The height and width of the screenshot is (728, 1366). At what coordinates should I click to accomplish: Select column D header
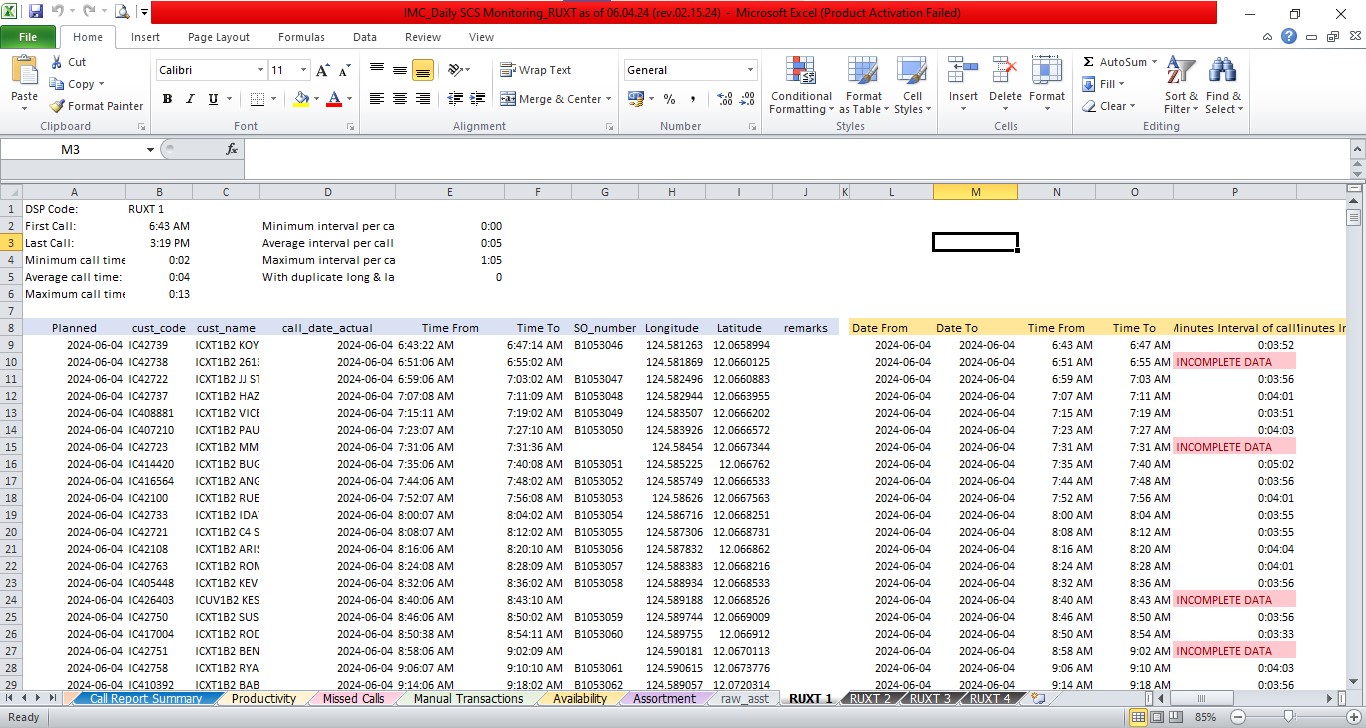(x=327, y=192)
